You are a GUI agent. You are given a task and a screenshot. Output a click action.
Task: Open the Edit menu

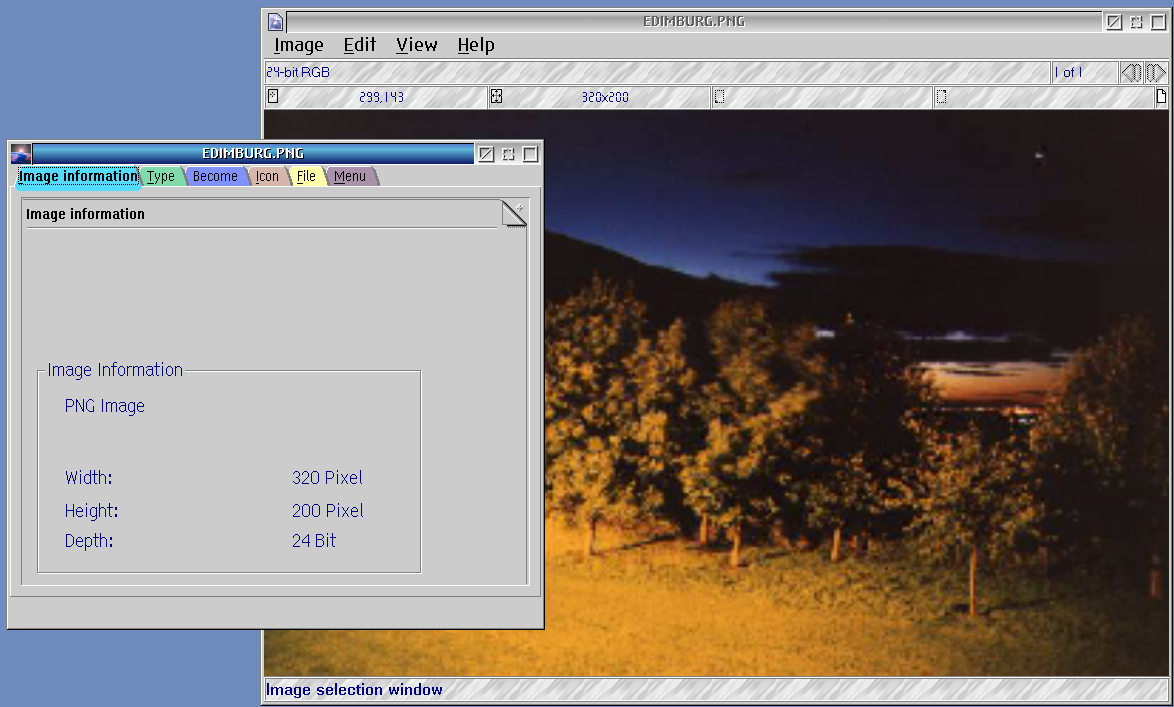[x=359, y=45]
